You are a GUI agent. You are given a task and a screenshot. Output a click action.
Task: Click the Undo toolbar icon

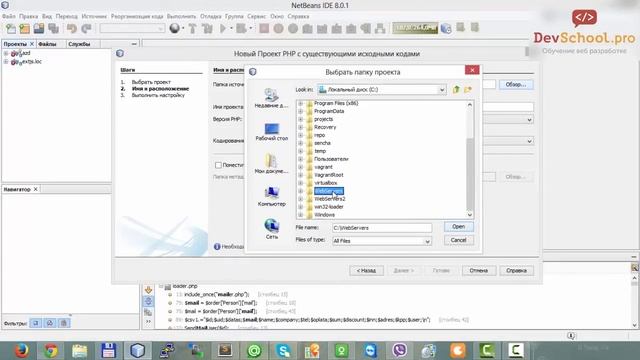coord(72,29)
